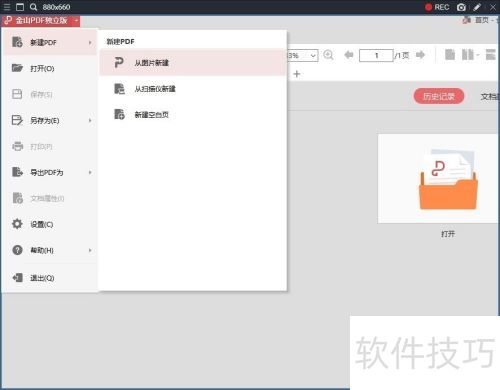Click the page number input field

[x=376, y=55]
